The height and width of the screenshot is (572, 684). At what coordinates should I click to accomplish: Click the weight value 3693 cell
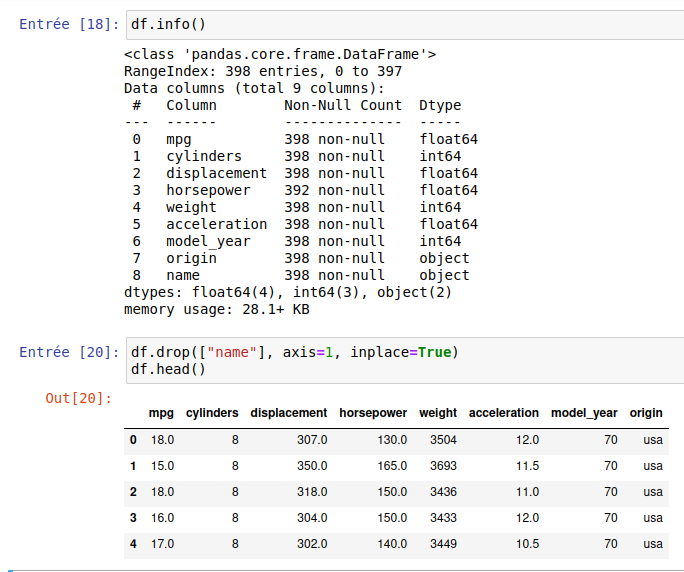pyautogui.click(x=443, y=466)
